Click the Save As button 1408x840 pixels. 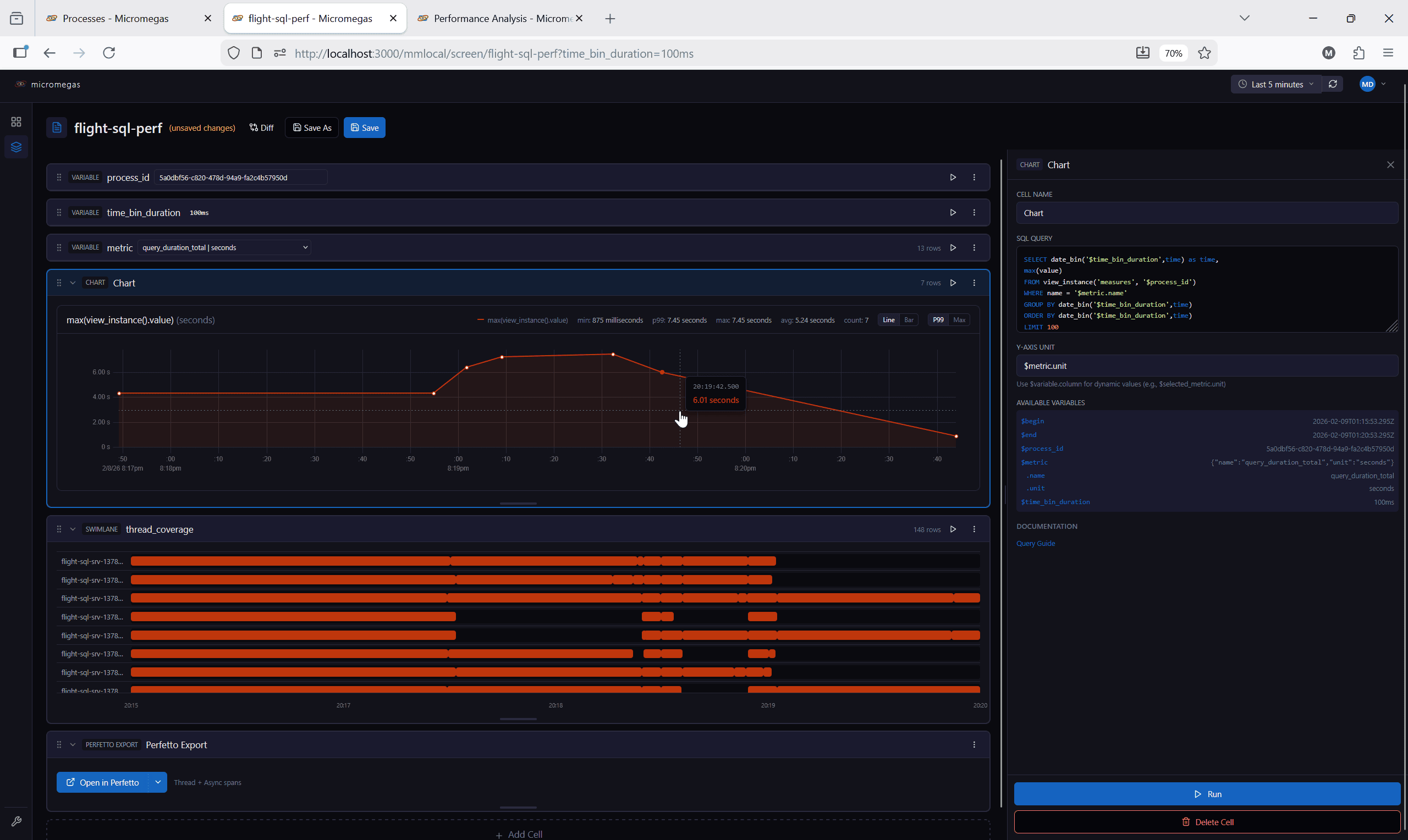(312, 128)
